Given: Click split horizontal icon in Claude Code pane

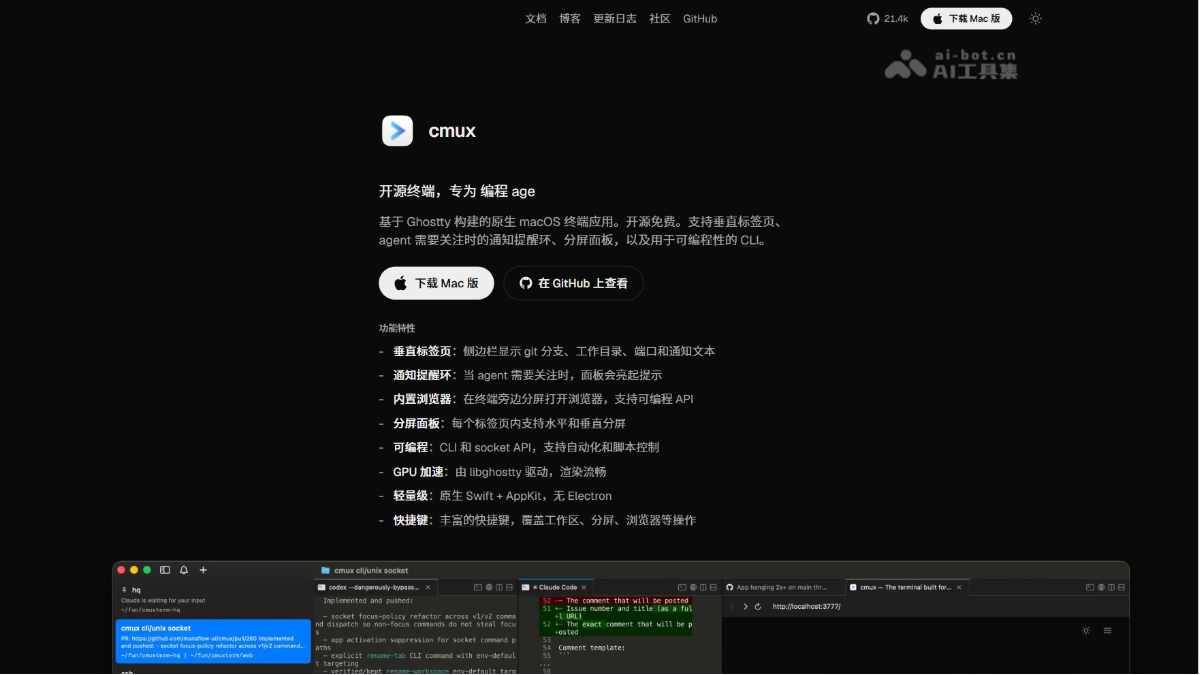Looking at the screenshot, I should [x=713, y=587].
